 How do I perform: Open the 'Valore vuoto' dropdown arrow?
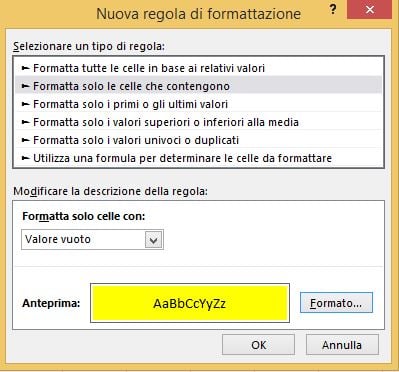[153, 240]
